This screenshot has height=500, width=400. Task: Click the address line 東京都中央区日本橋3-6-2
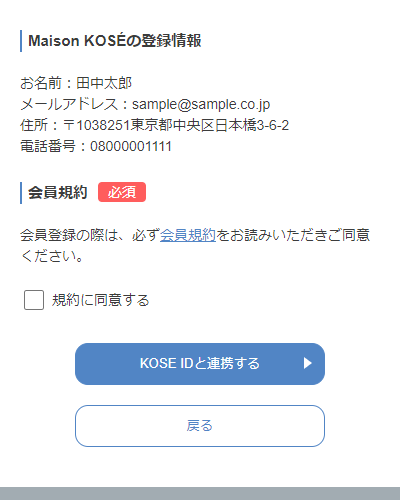coord(210,125)
